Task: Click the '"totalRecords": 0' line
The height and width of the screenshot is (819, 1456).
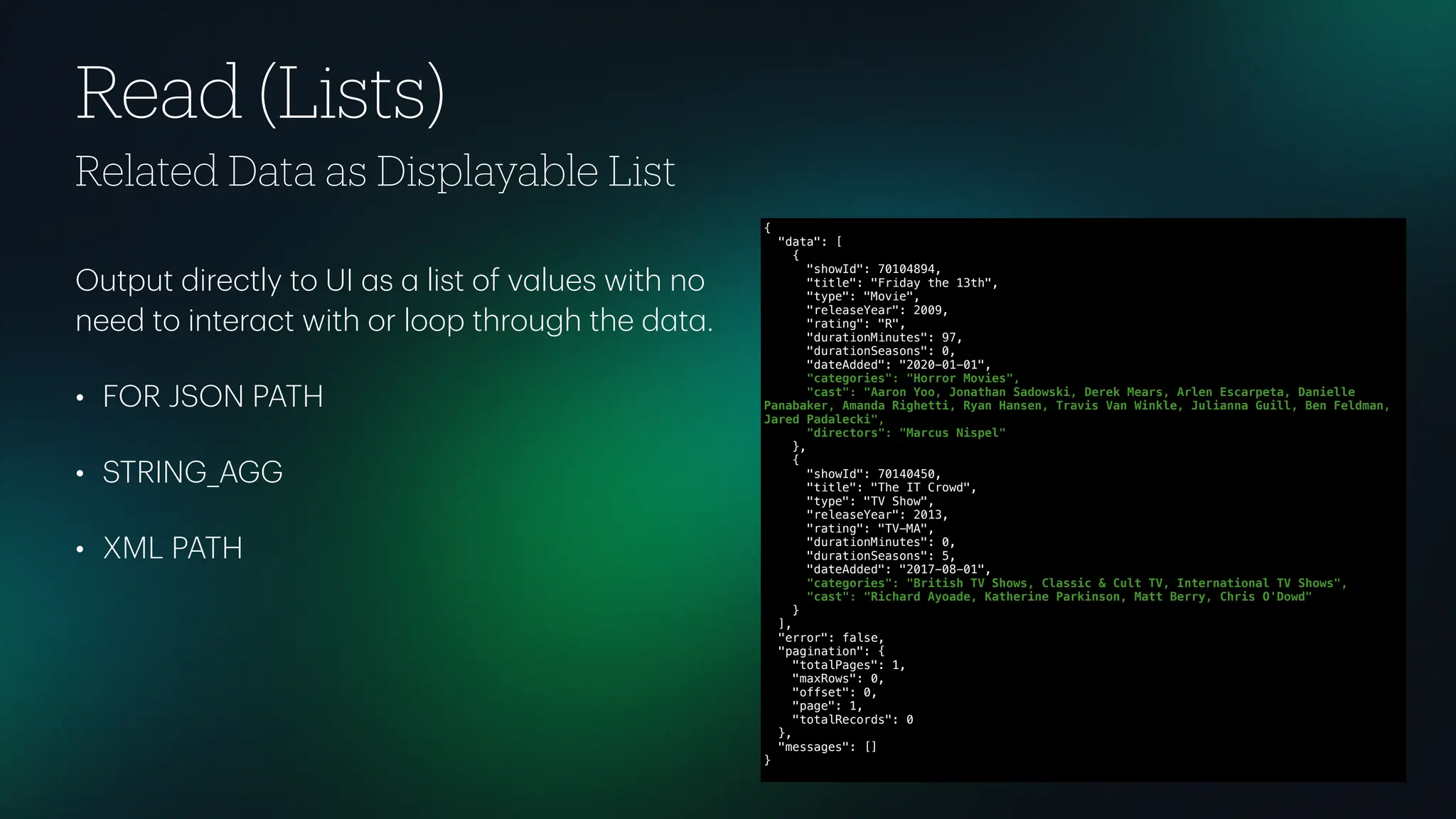Action: [x=852, y=719]
